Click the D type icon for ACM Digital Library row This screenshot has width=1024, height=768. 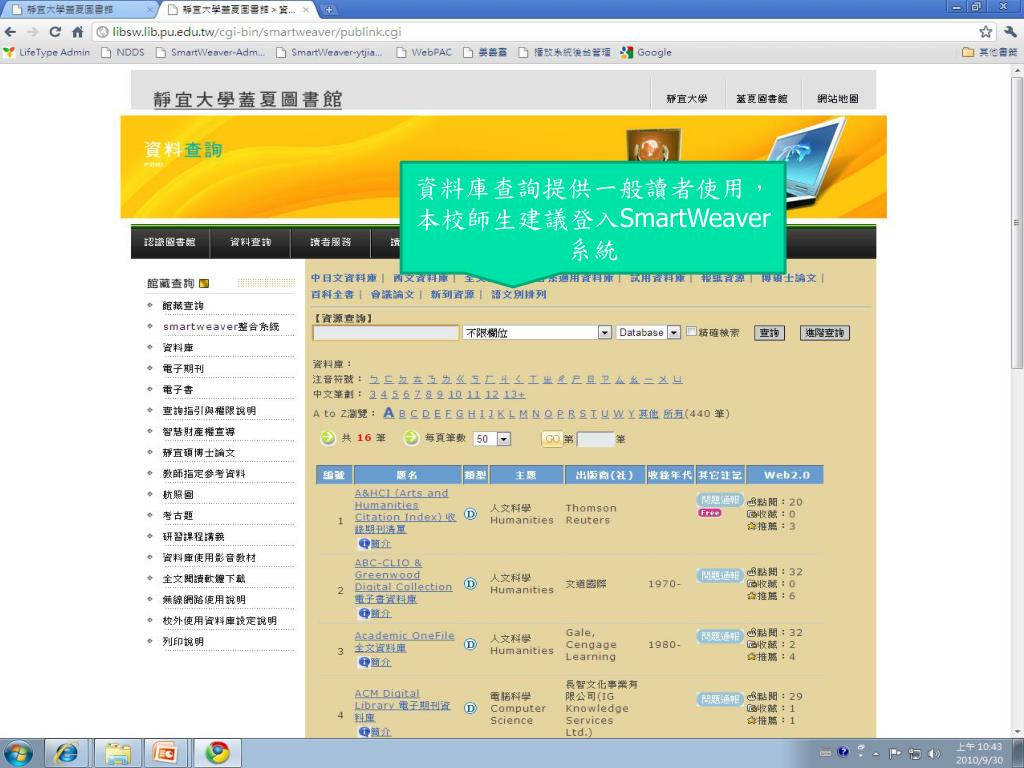coord(470,708)
